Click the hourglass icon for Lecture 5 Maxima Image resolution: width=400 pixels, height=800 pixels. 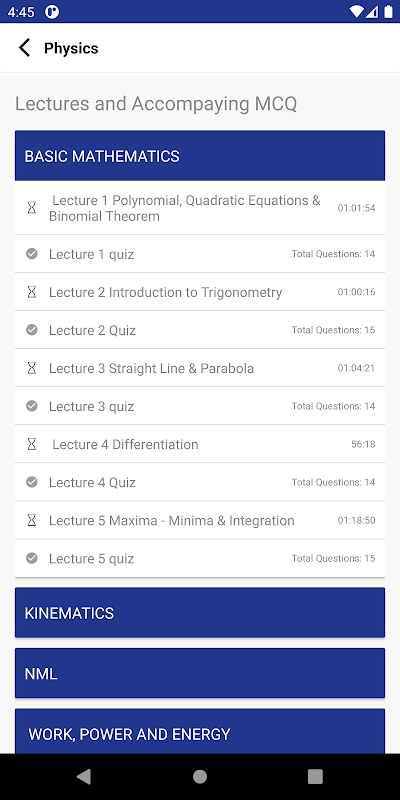pyautogui.click(x=32, y=520)
